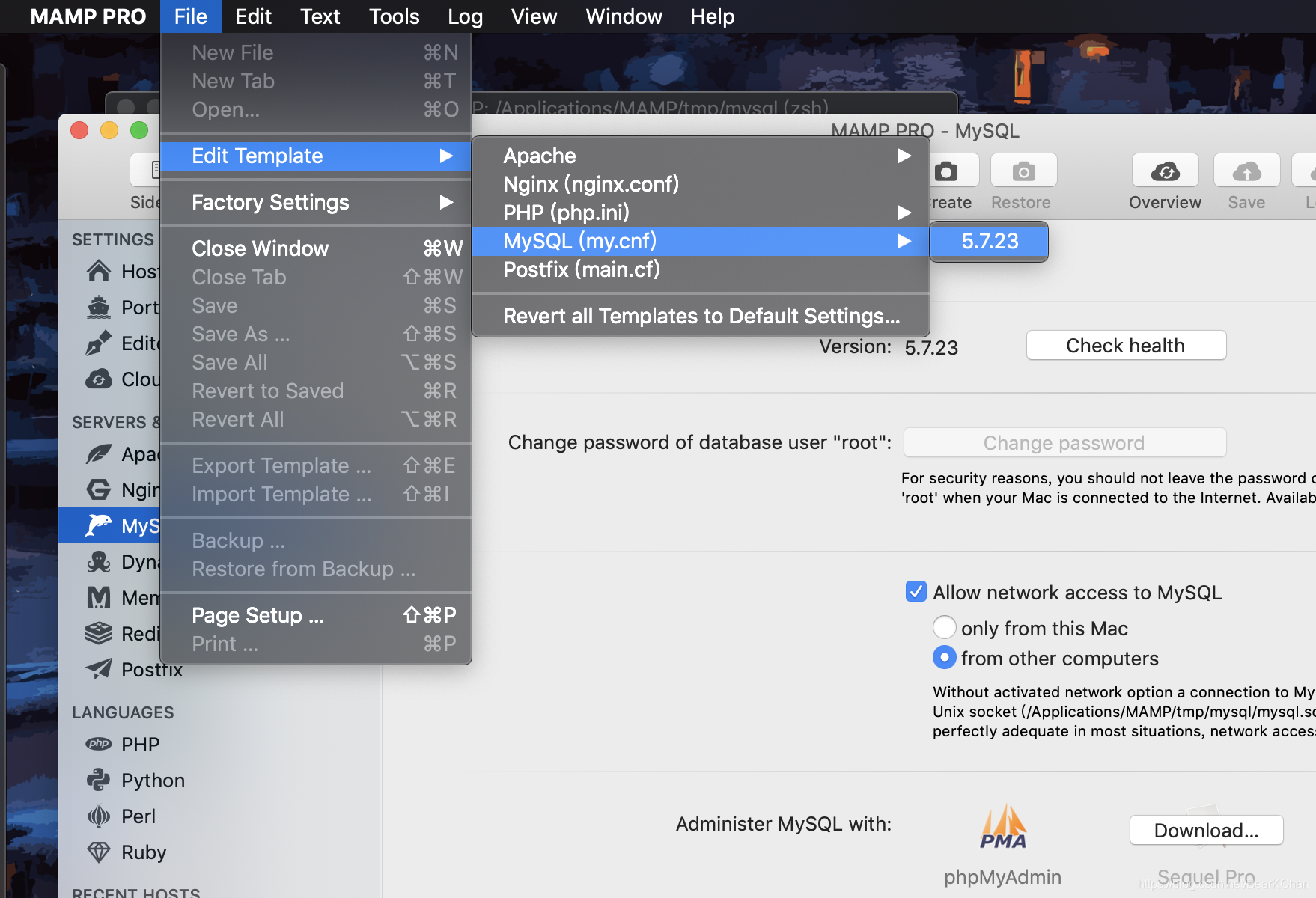Click the green zoom window button
The width and height of the screenshot is (1316, 898).
pyautogui.click(x=139, y=130)
